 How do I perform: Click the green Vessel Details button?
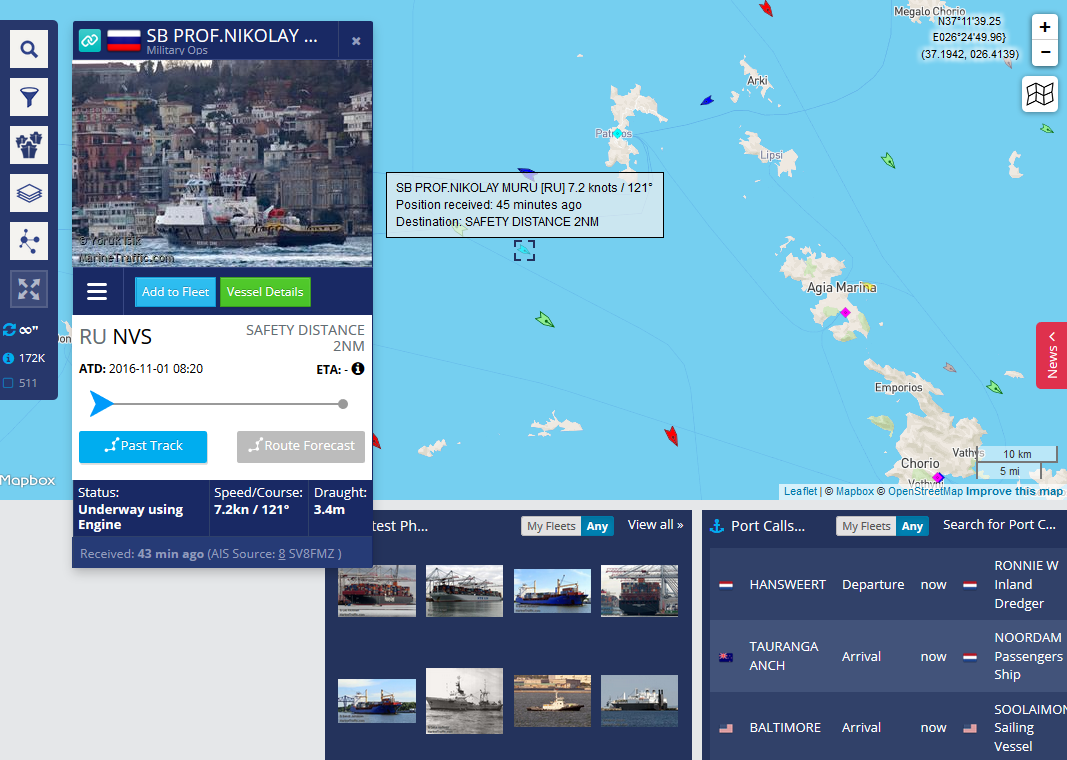tap(265, 292)
